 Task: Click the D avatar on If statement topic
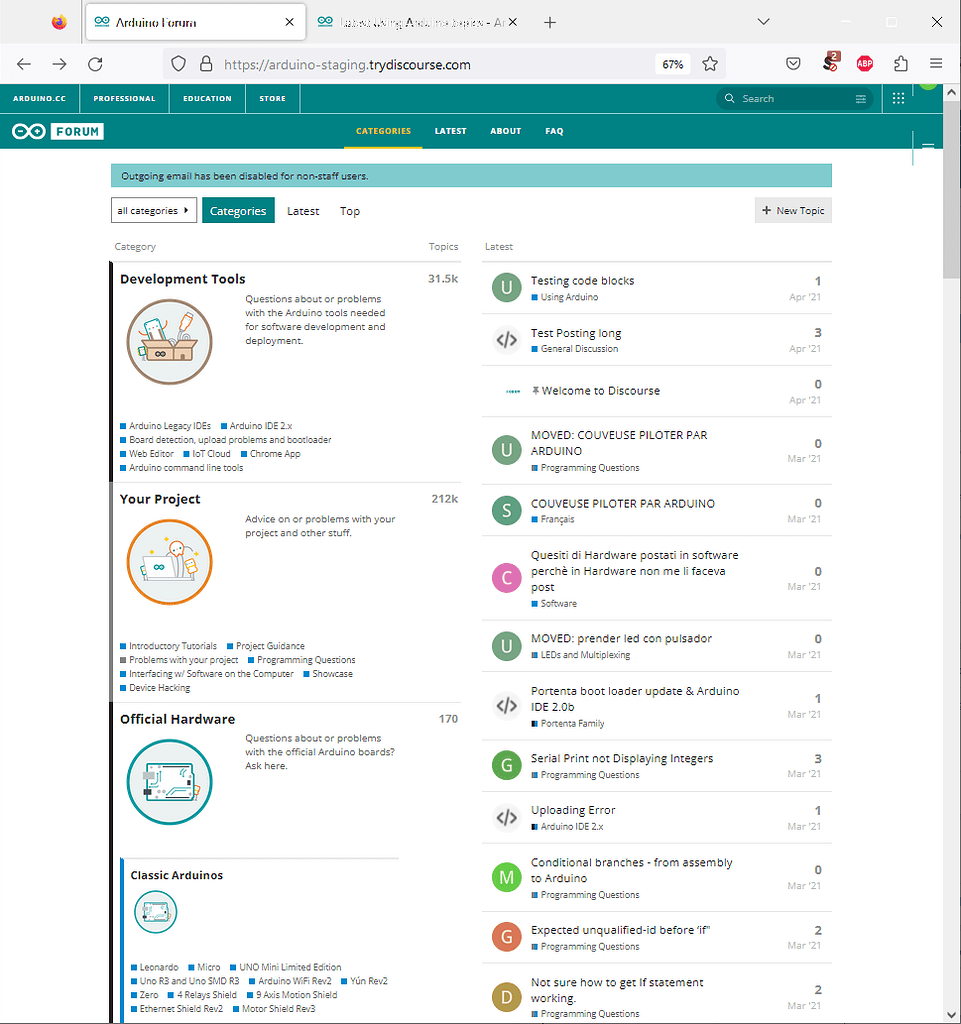coord(507,997)
